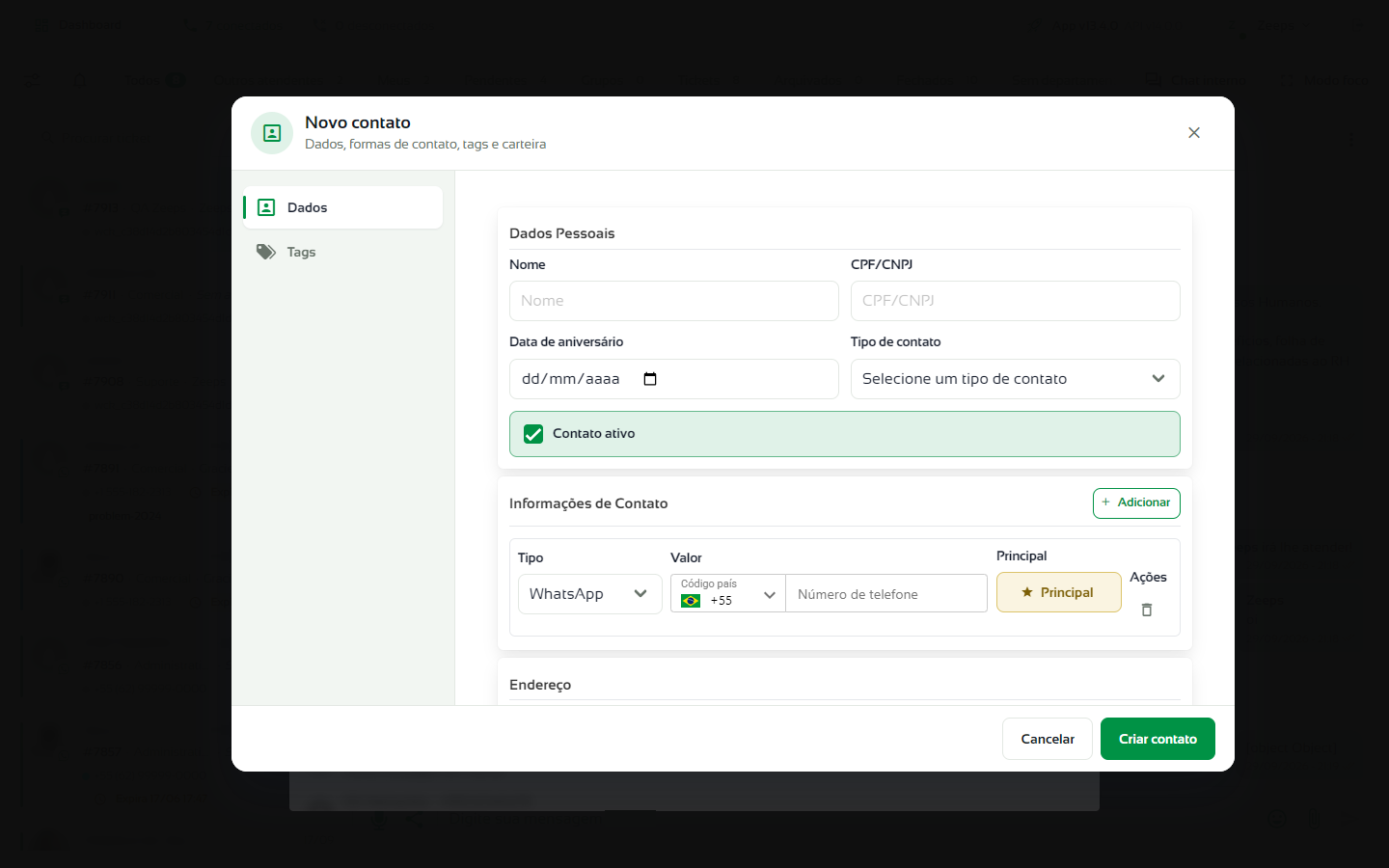Viewport: 1389px width, 868px height.
Task: Click the Dados Pessoais section heading
Action: tap(562, 233)
